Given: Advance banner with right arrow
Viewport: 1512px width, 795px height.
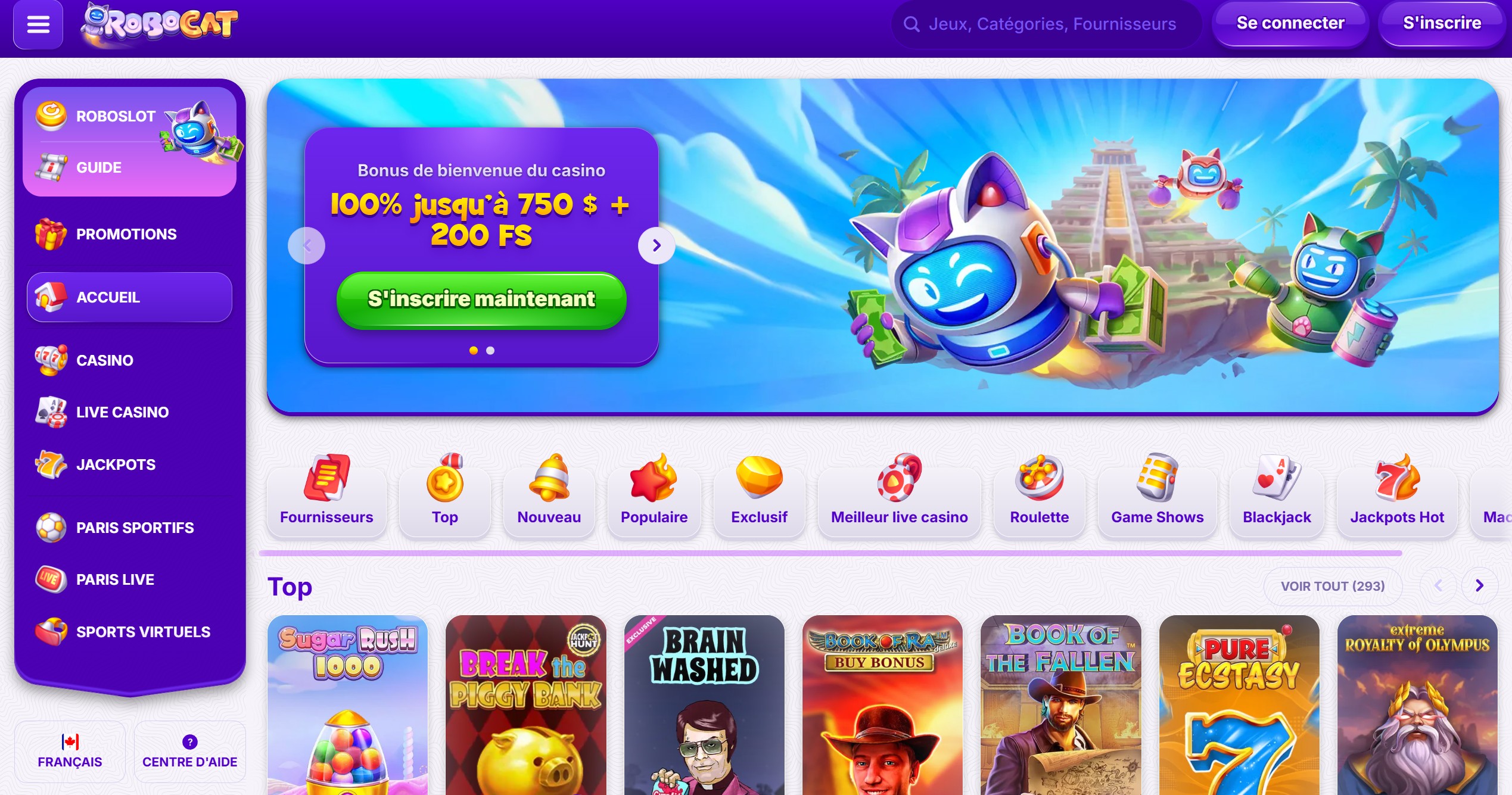Looking at the screenshot, I should 657,245.
